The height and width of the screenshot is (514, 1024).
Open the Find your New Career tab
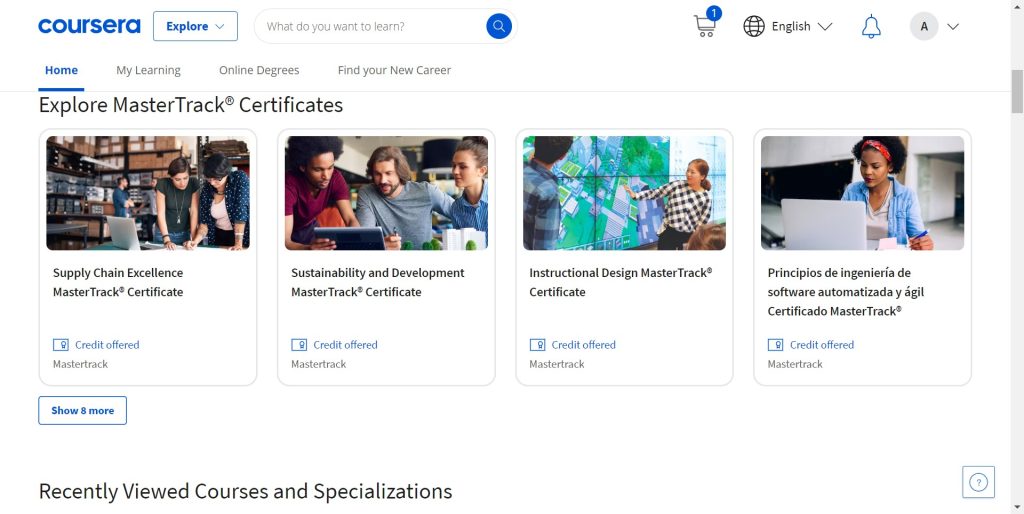(x=394, y=70)
